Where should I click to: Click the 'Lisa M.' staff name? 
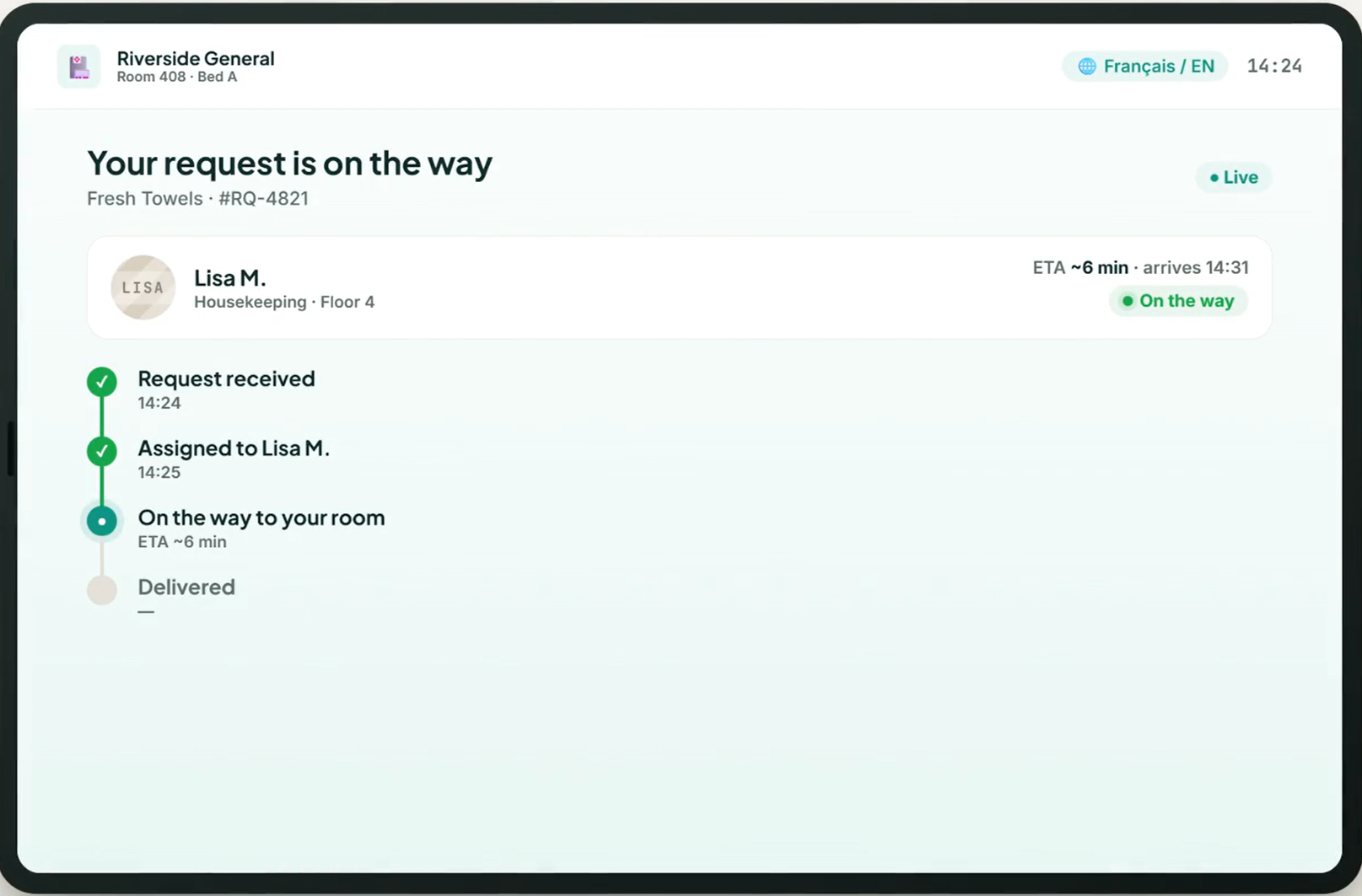[x=230, y=277]
